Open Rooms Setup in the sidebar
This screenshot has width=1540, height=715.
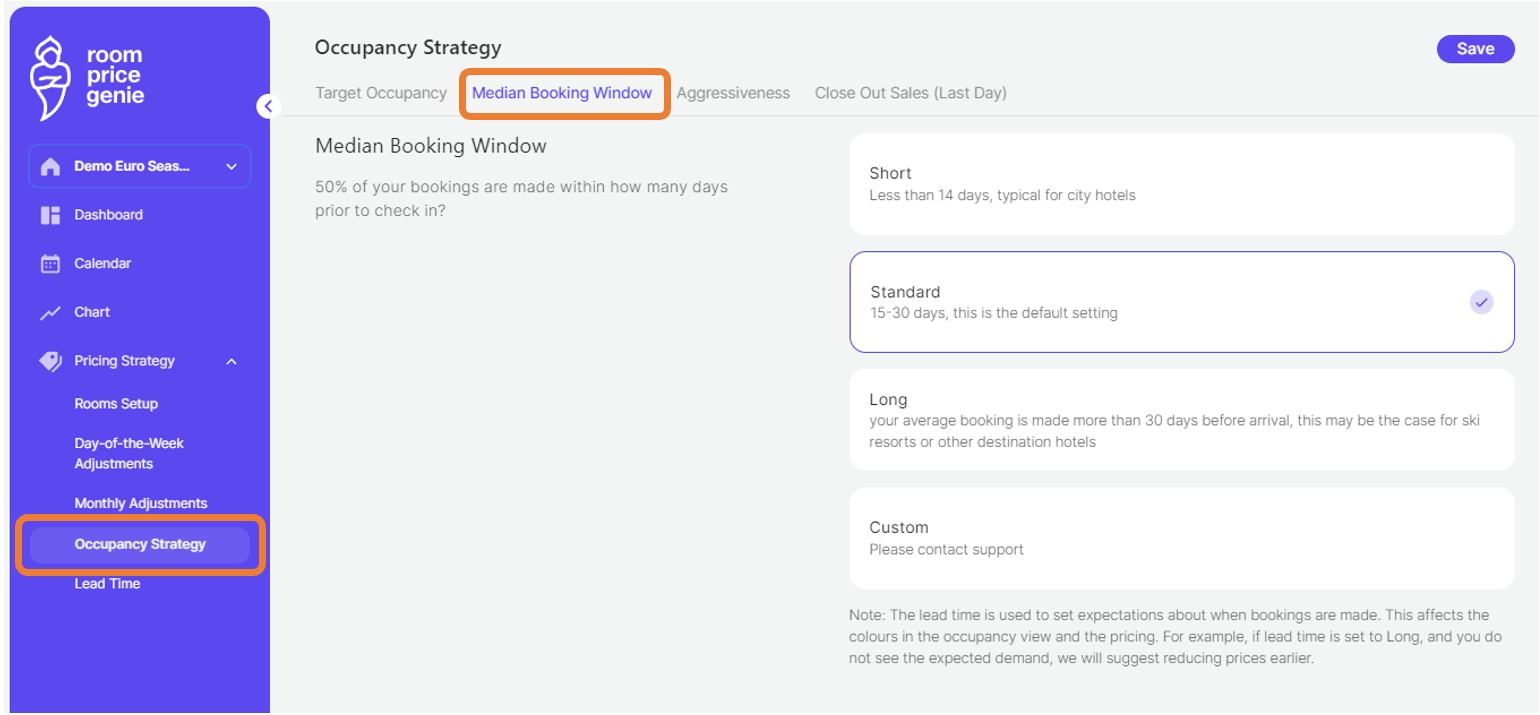(116, 404)
